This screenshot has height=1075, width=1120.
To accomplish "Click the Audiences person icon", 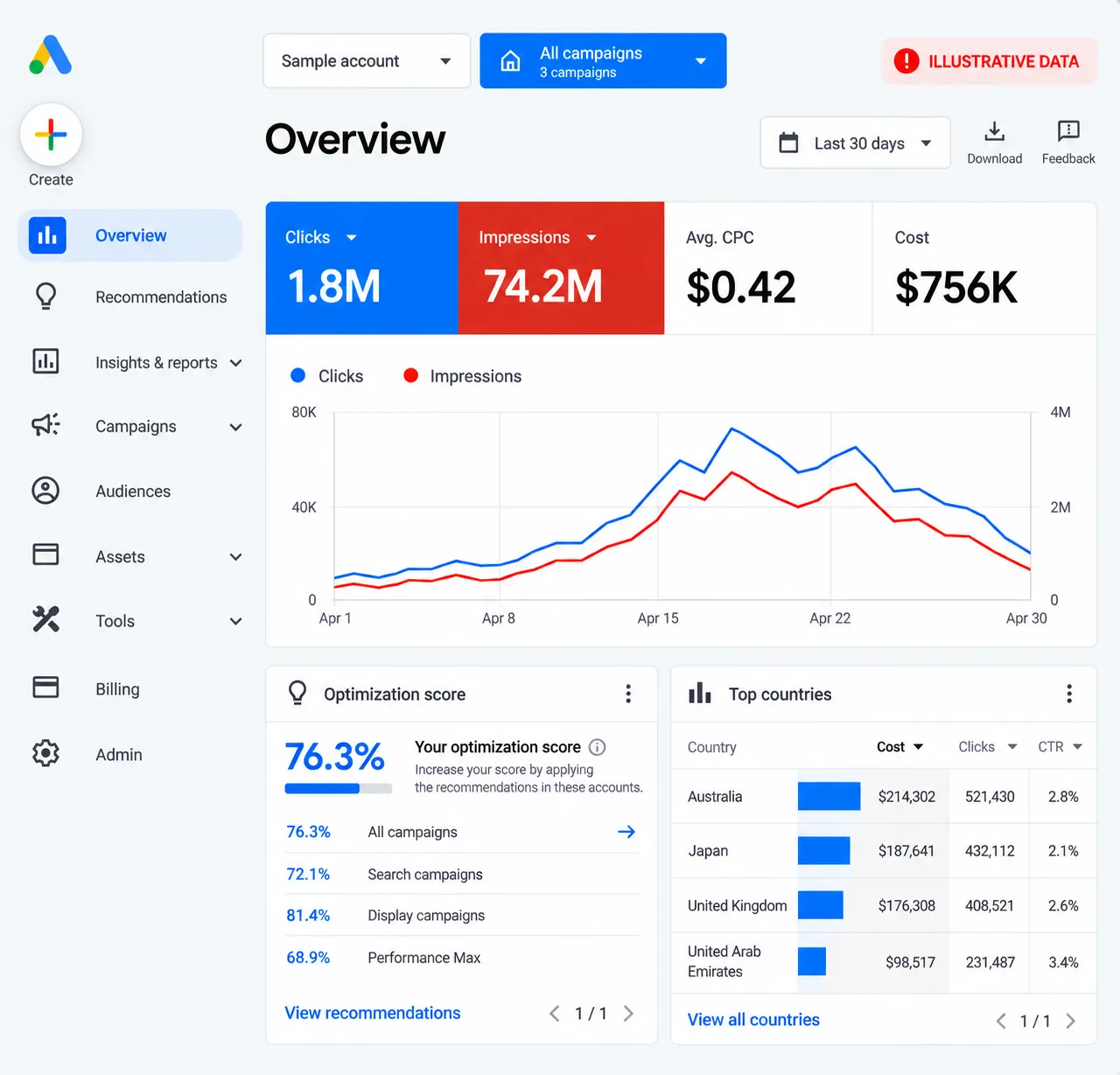I will pos(45,491).
